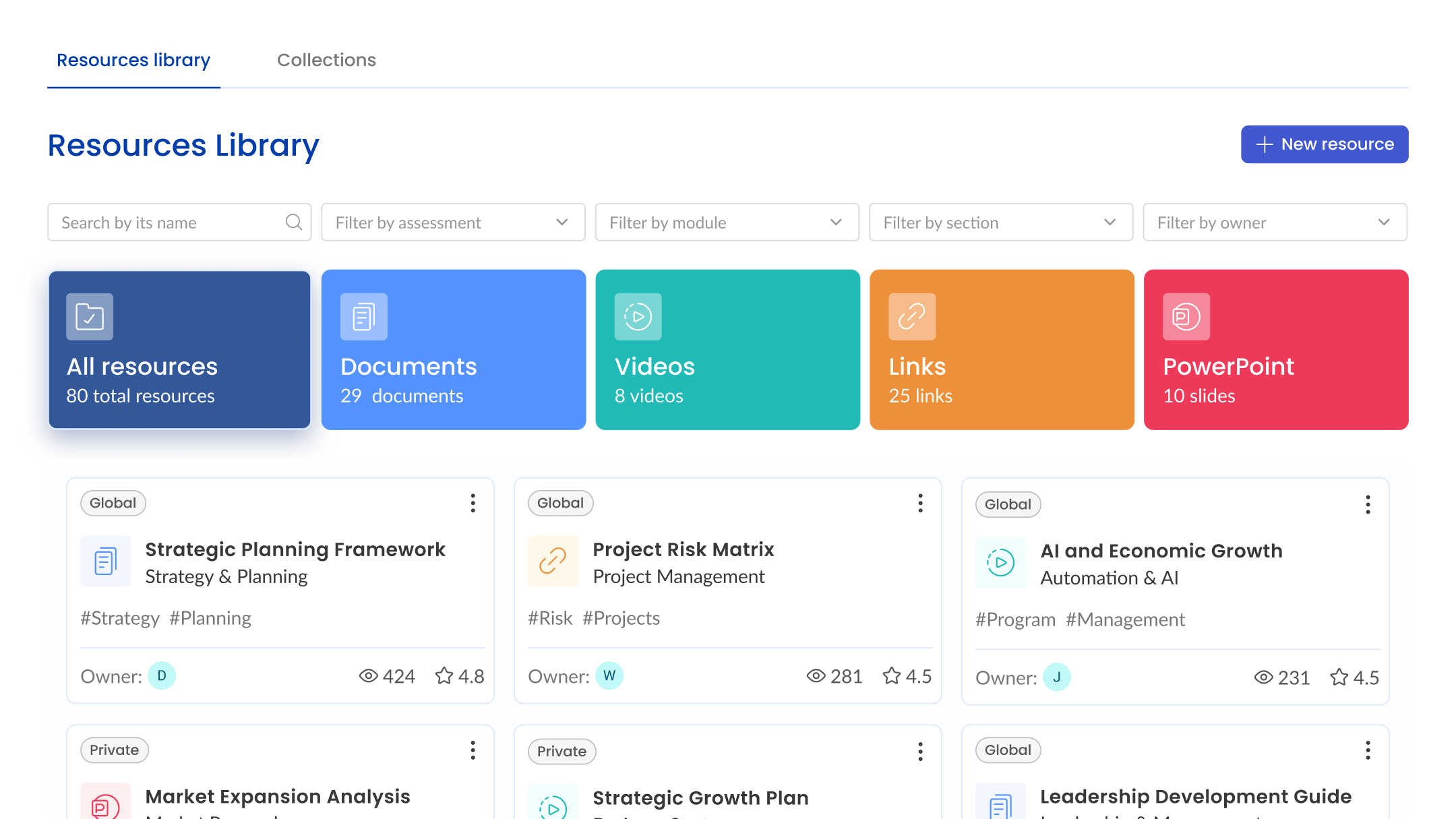Open the Filter by section dropdown
The height and width of the screenshot is (819, 1456).
click(1001, 222)
